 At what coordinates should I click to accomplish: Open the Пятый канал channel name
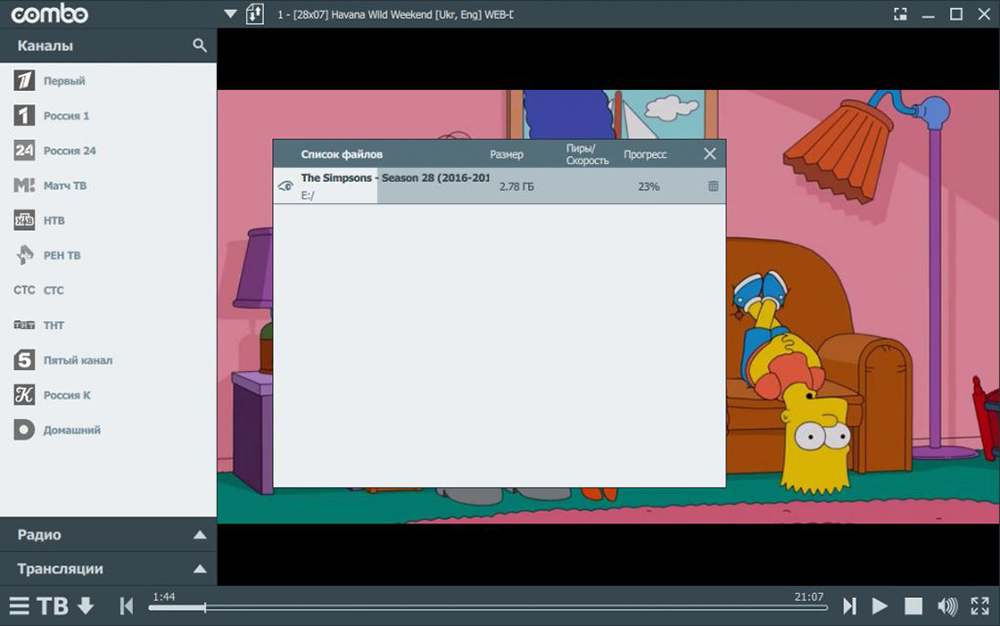click(x=78, y=360)
